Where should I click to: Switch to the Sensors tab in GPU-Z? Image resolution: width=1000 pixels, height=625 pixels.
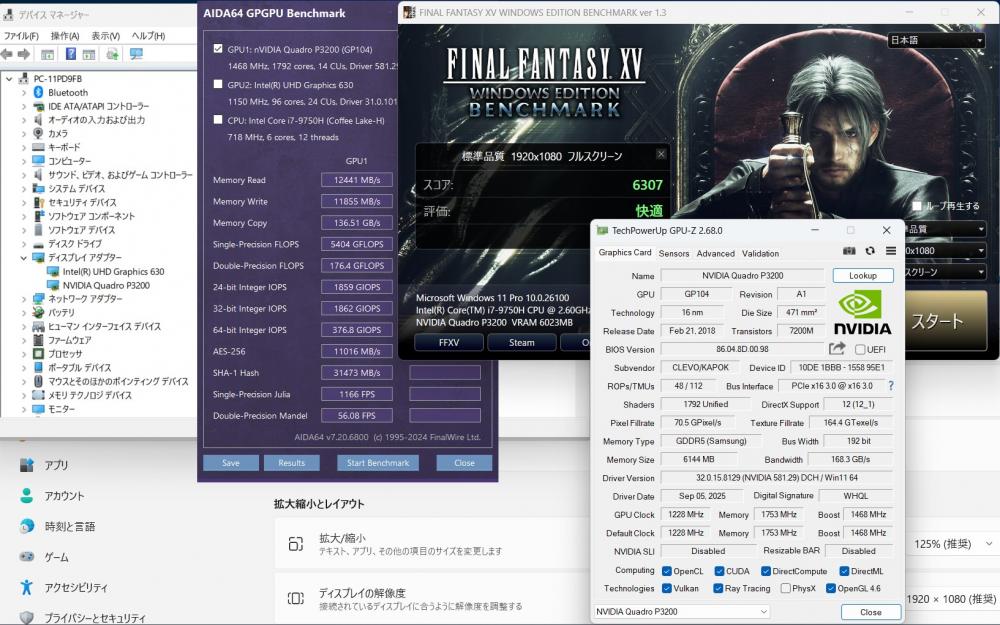[x=674, y=253]
